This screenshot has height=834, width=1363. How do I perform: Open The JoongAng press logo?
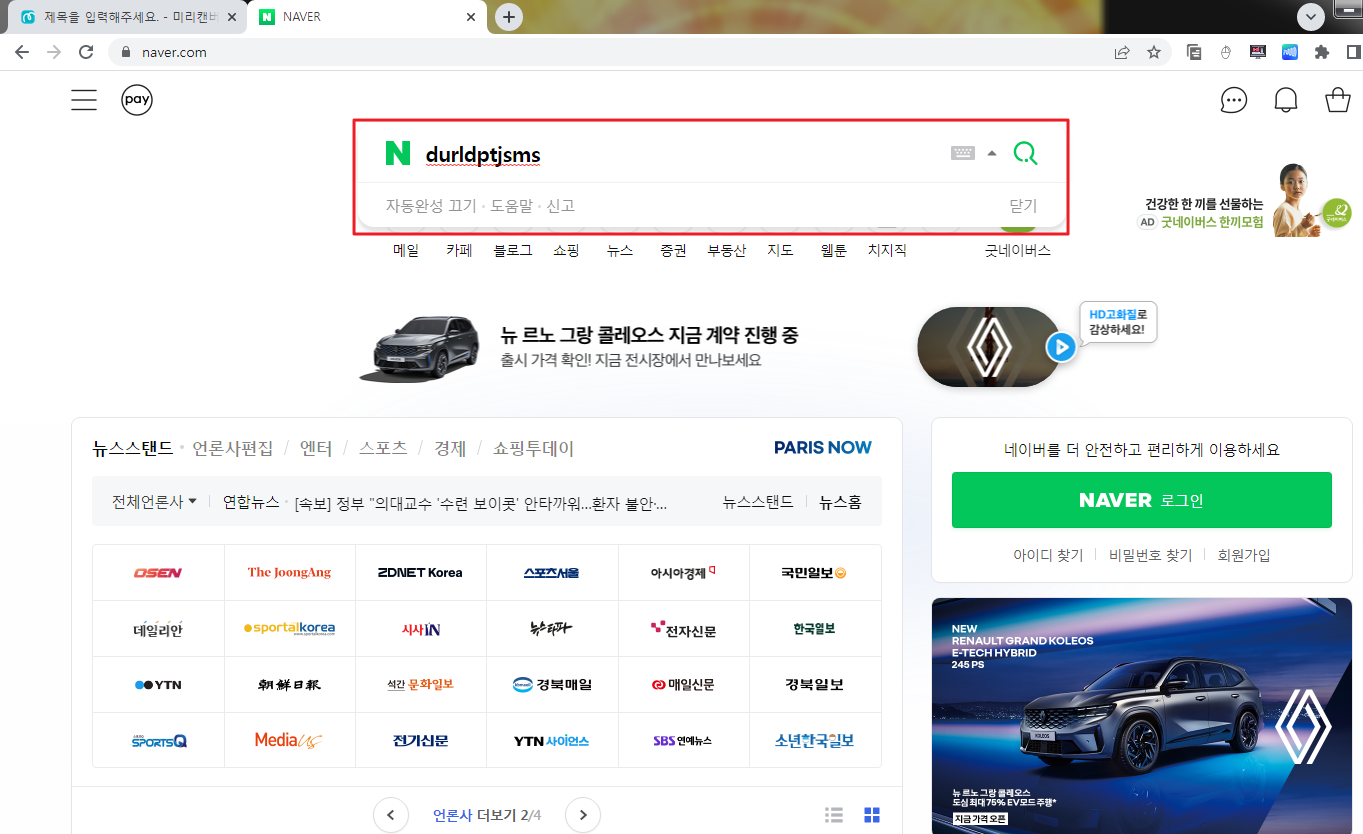point(289,573)
